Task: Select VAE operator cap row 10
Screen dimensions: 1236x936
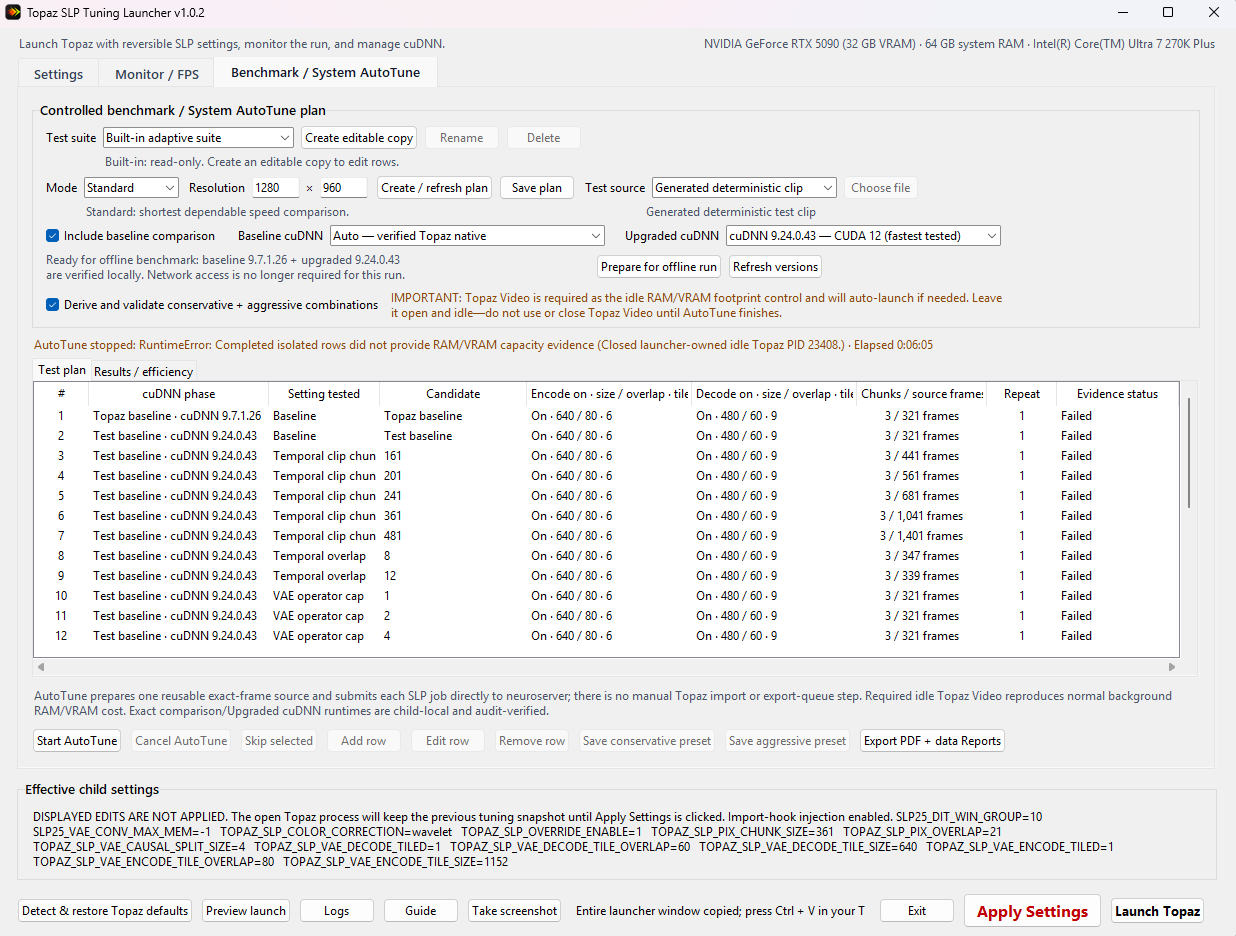Action: (607, 596)
